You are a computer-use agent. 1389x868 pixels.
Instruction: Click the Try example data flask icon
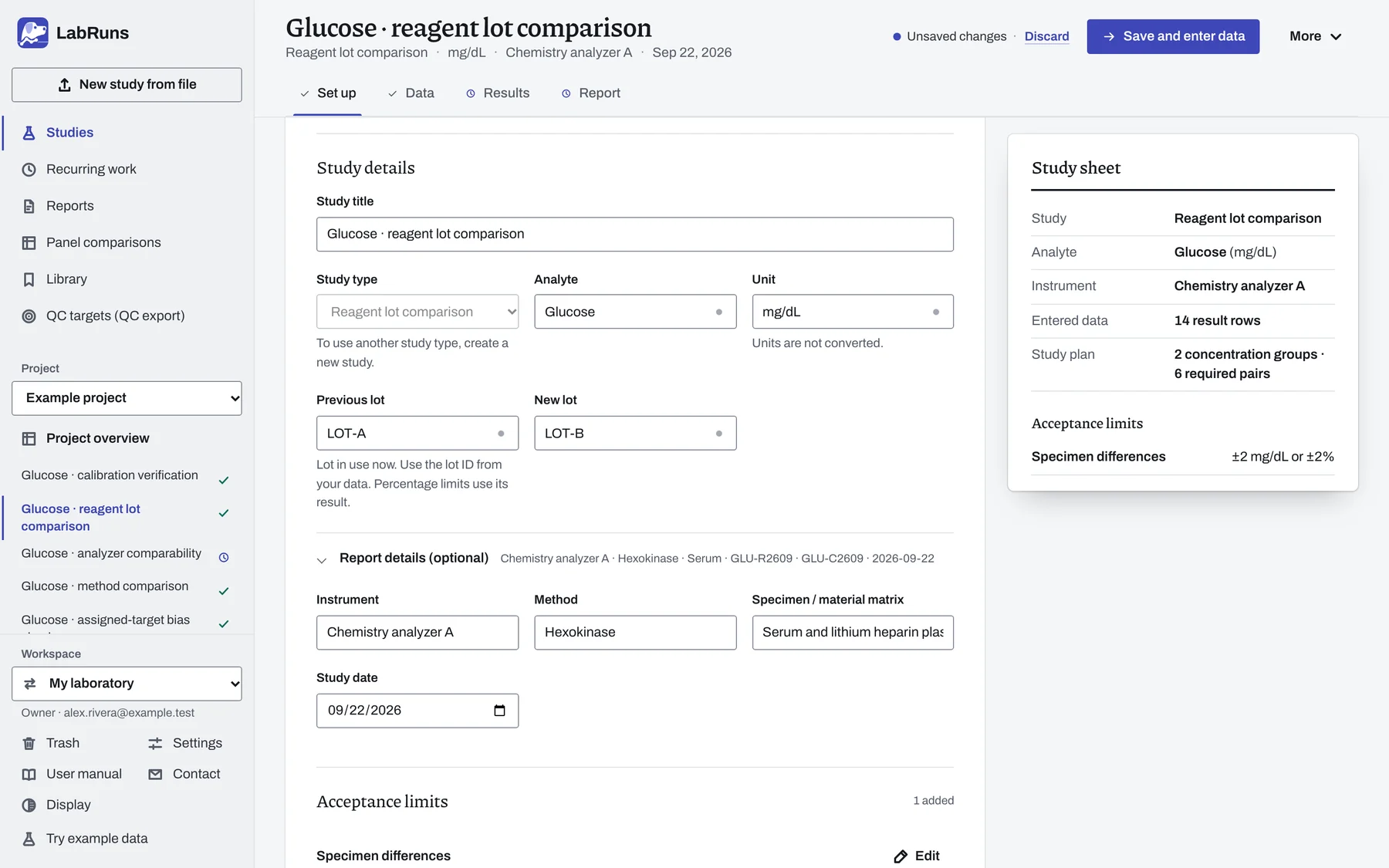tap(29, 839)
